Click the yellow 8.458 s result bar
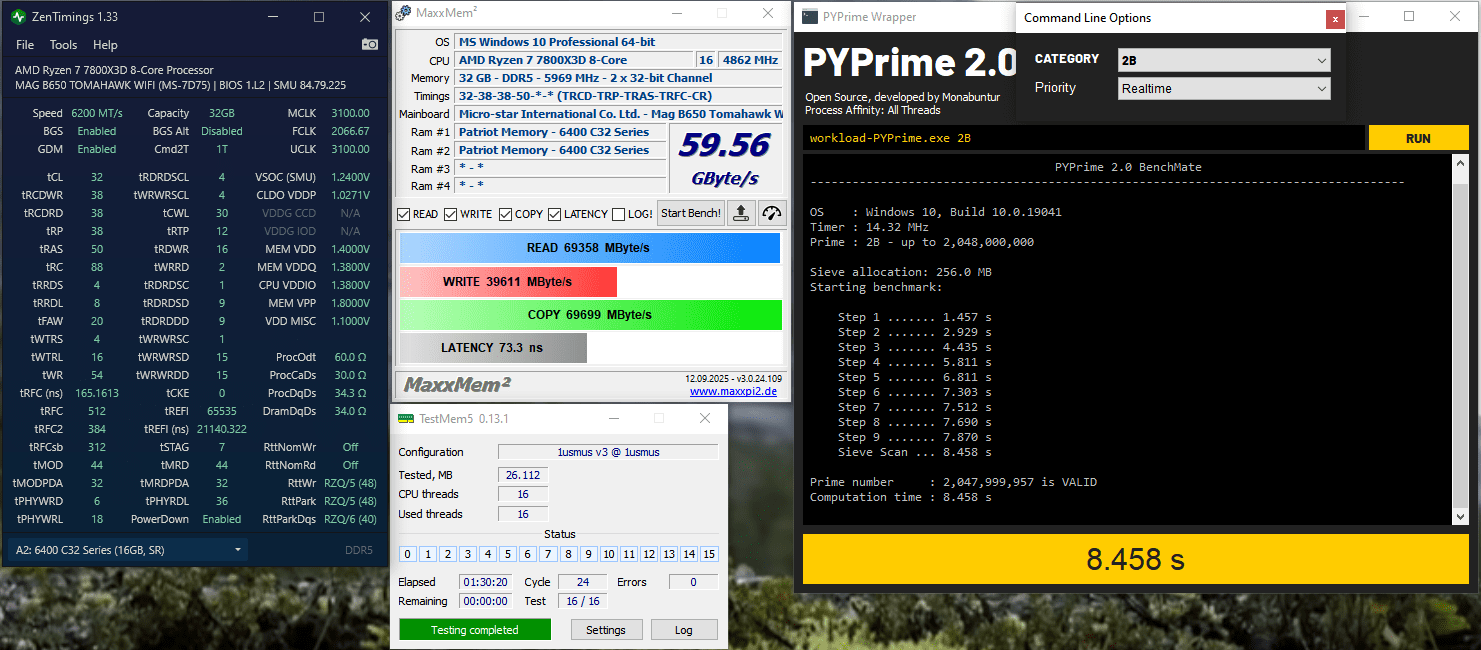This screenshot has width=1481, height=650. click(1135, 559)
